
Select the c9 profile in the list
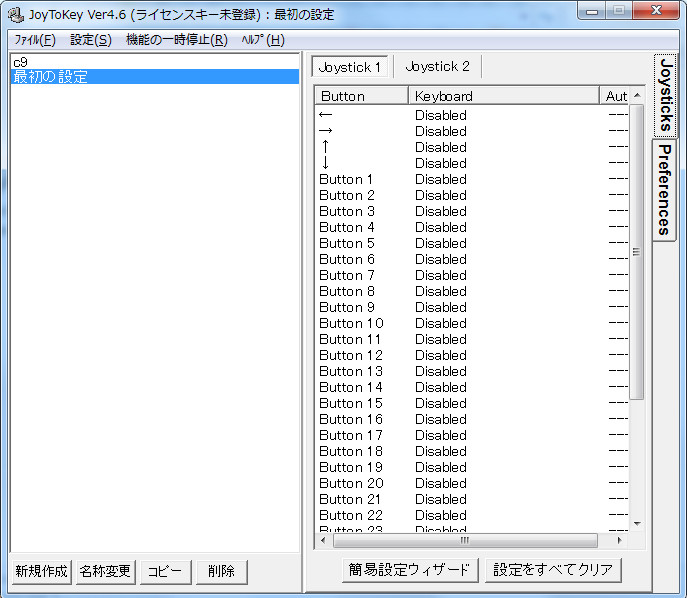[155, 62]
